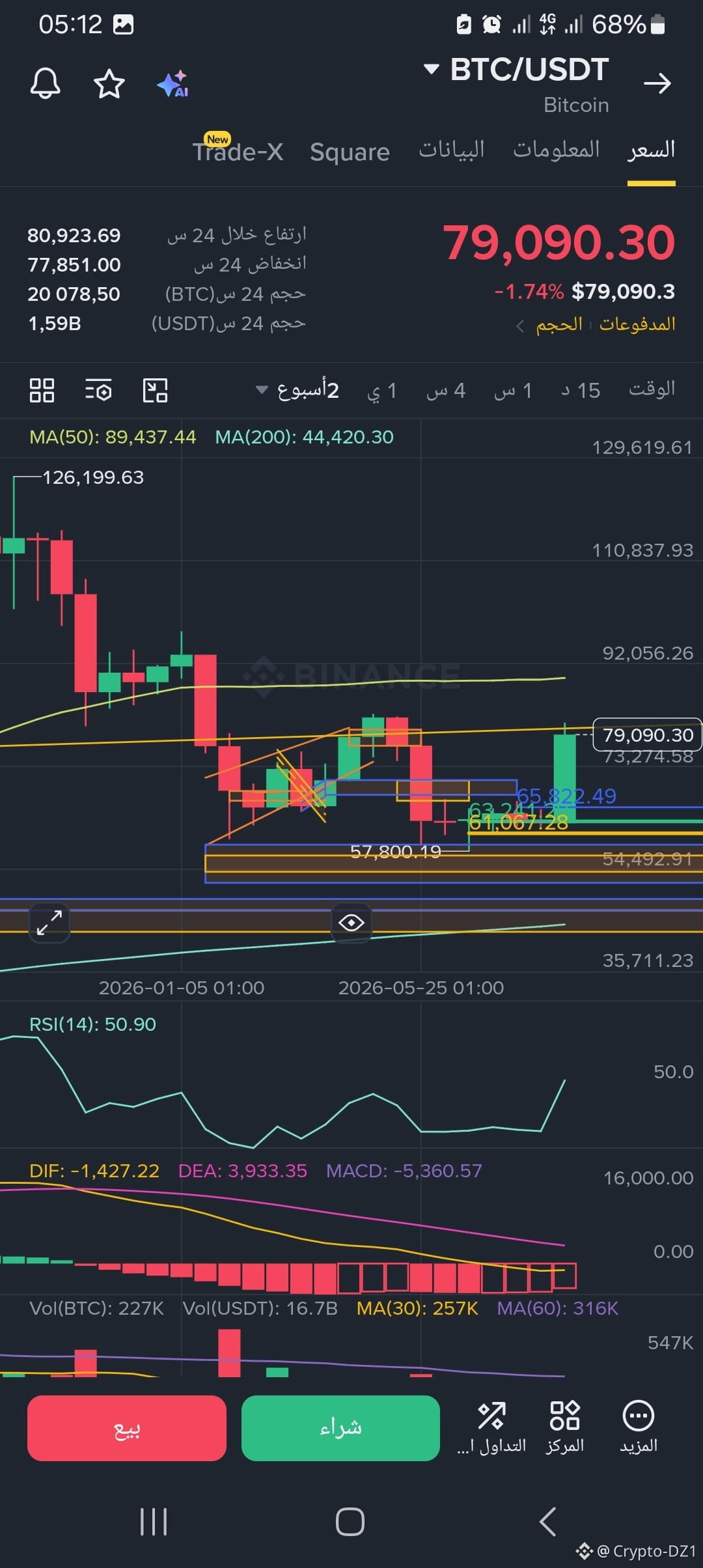Tap the 79,090.30 current price tag on chart
703x1568 pixels.
(x=648, y=735)
